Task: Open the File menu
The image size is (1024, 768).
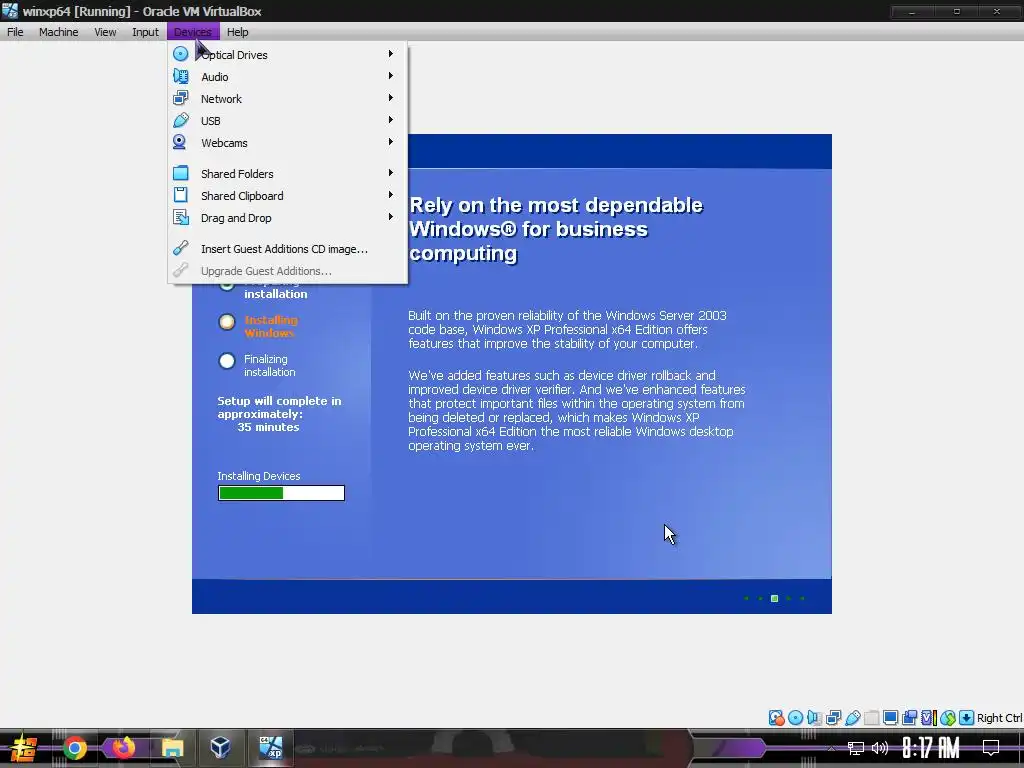Action: coord(15,32)
